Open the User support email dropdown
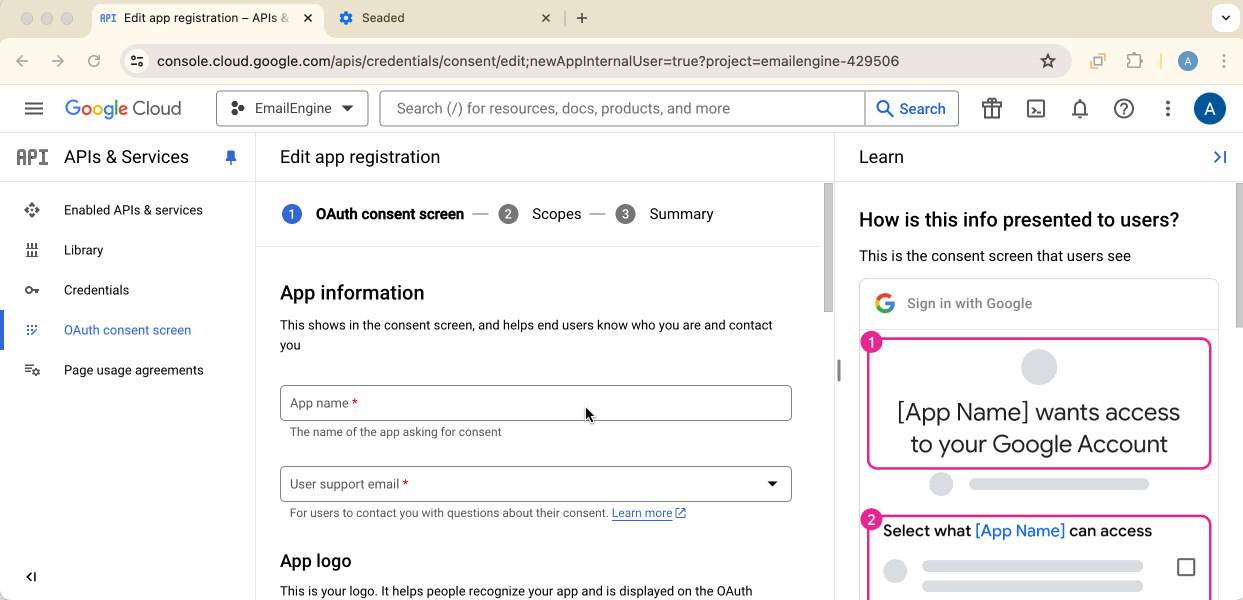 pyautogui.click(x=771, y=483)
